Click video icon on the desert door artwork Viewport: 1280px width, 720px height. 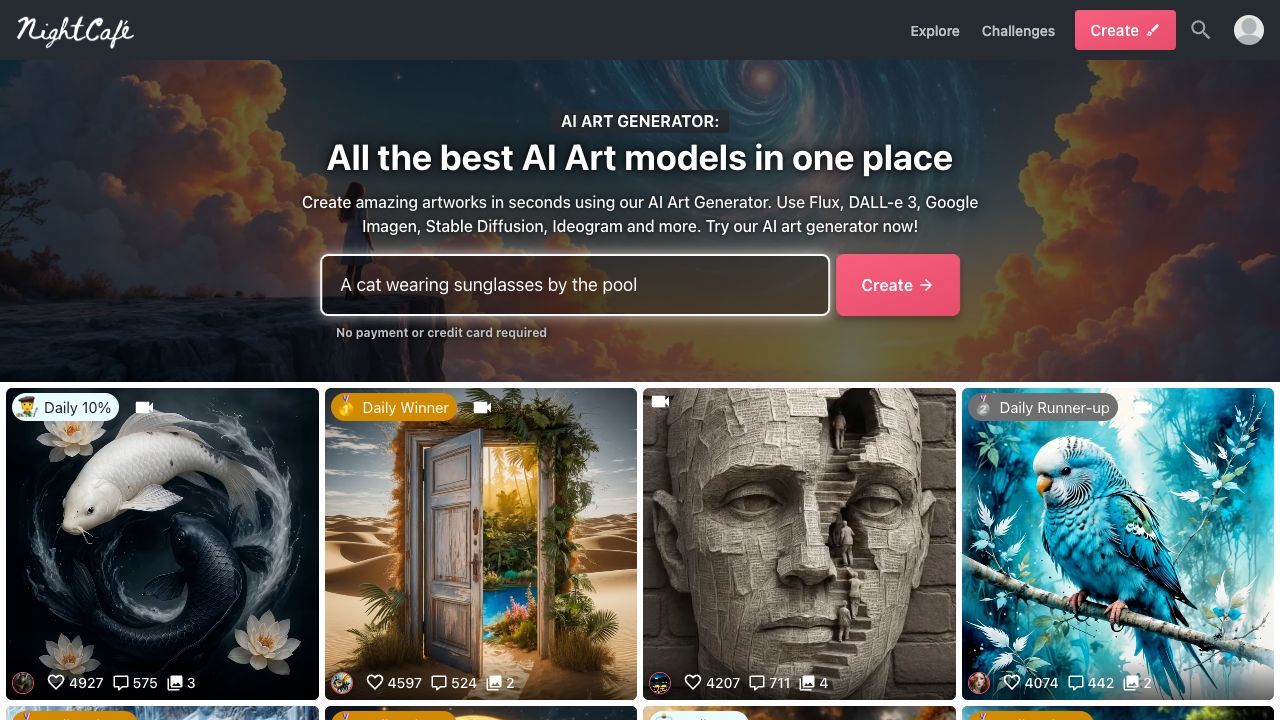(483, 407)
